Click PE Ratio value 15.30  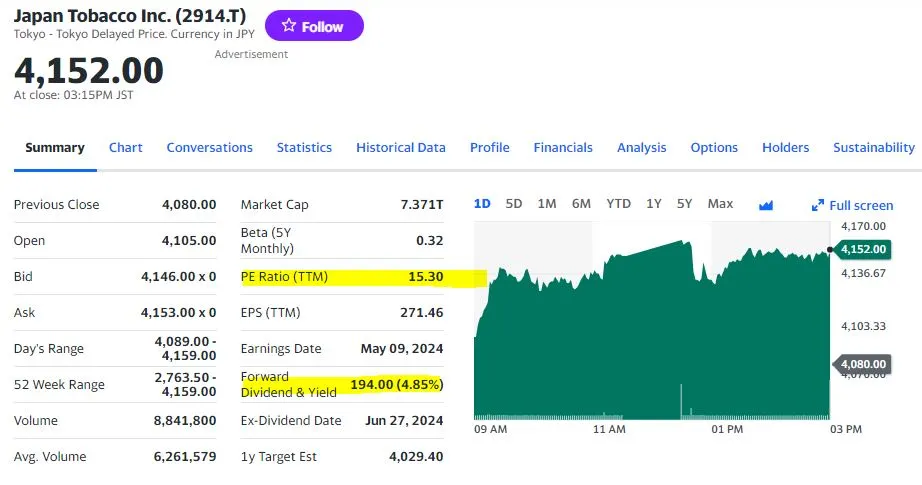click(x=426, y=276)
